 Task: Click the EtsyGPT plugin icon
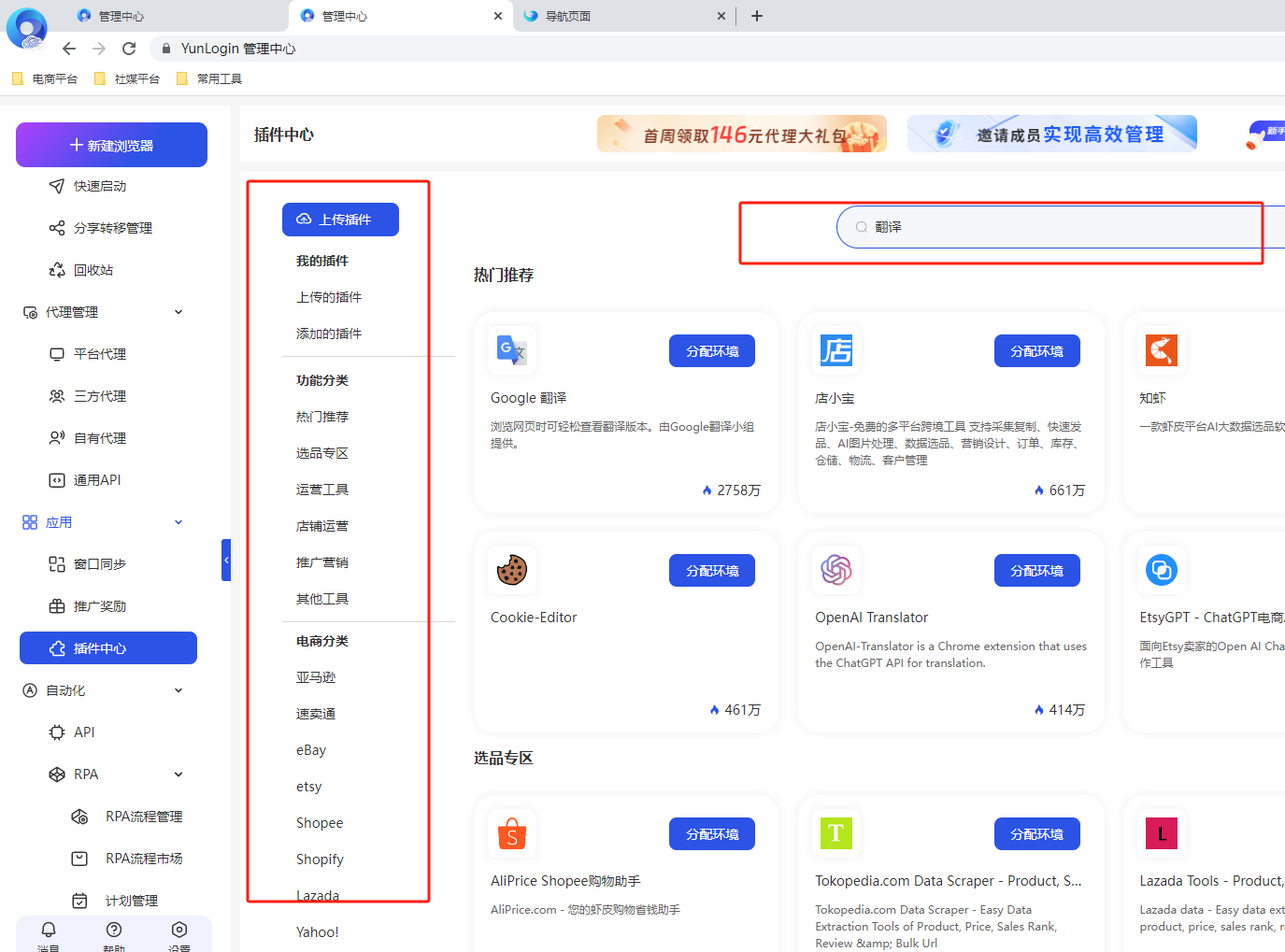tap(1161, 570)
